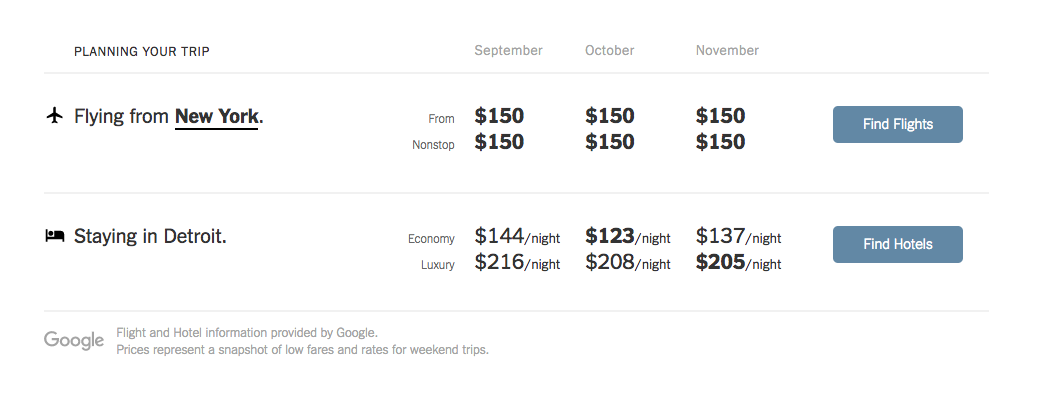Click the Staying in Detroit text
Image resolution: width=1045 pixels, height=393 pixels.
(151, 236)
